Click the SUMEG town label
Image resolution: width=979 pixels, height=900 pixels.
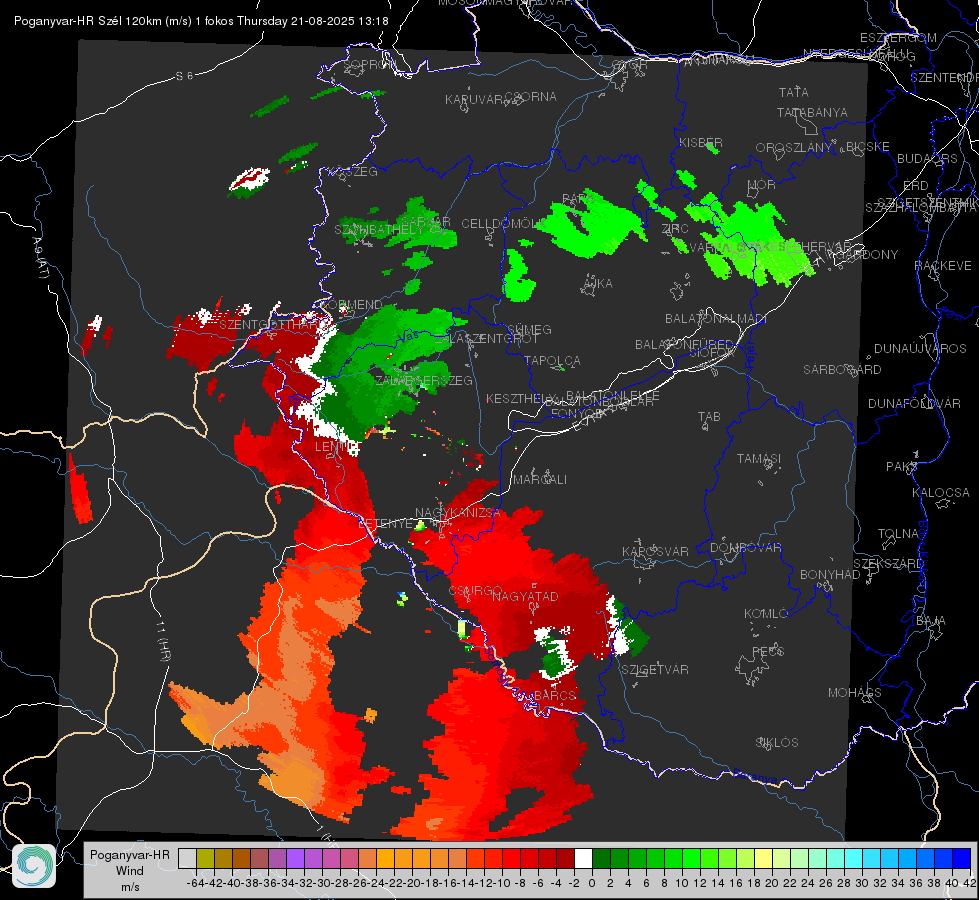point(529,329)
